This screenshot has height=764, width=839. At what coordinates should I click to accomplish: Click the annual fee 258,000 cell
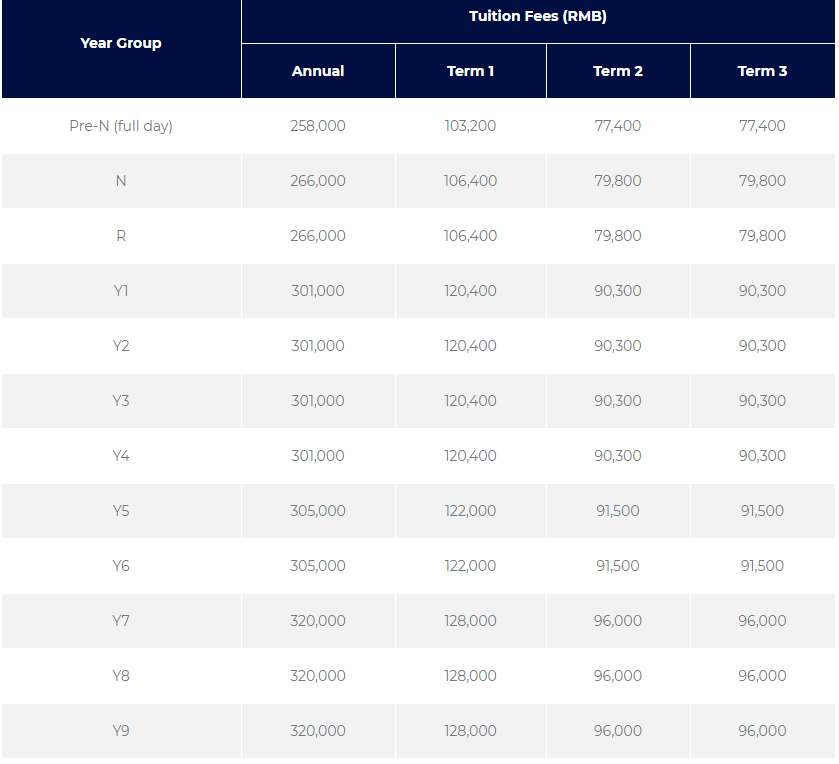click(x=318, y=126)
